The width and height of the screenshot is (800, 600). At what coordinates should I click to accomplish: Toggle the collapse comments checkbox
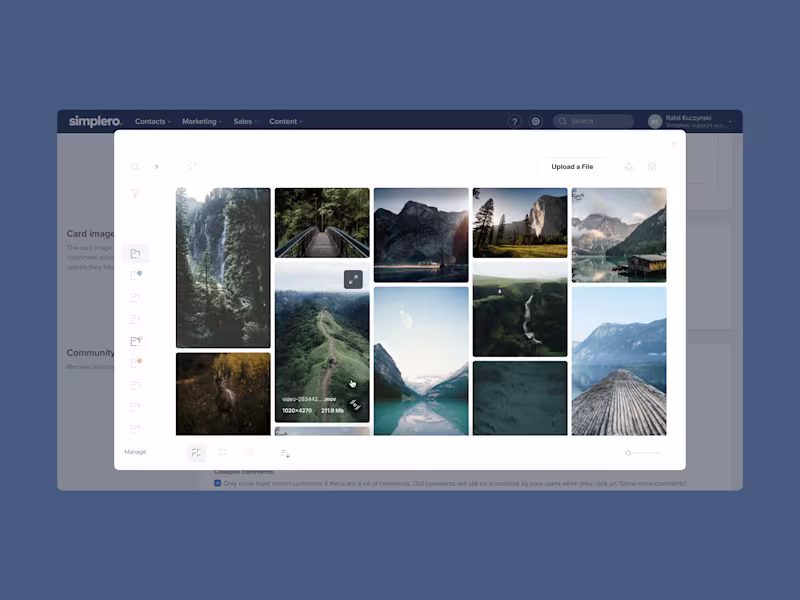[x=218, y=483]
